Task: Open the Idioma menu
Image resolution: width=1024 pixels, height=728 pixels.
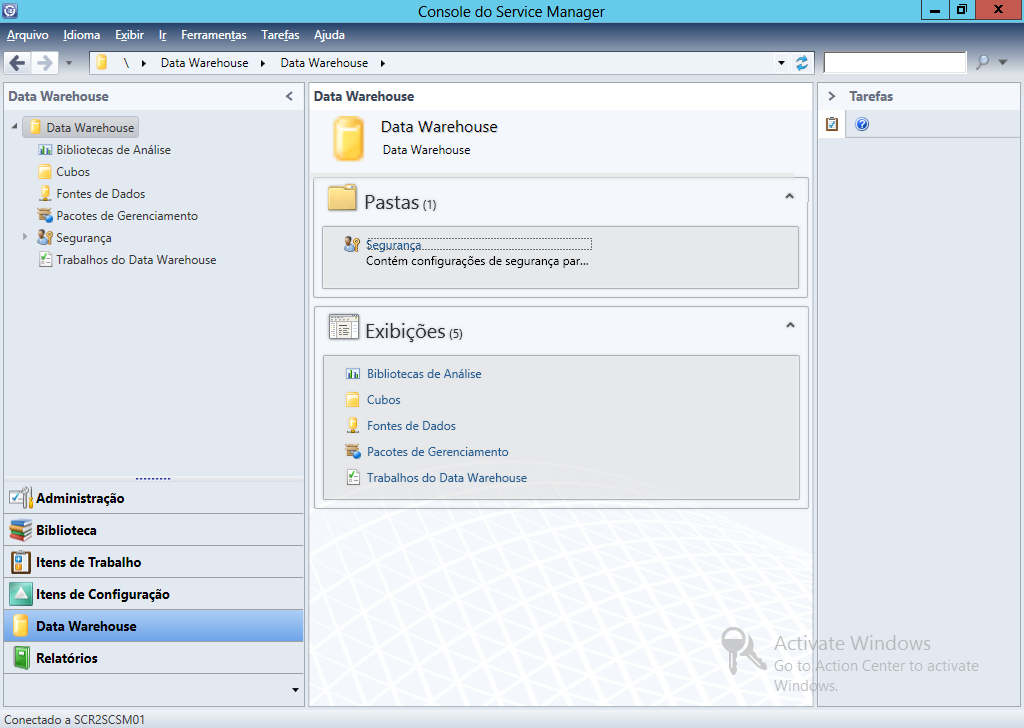Action: point(82,35)
